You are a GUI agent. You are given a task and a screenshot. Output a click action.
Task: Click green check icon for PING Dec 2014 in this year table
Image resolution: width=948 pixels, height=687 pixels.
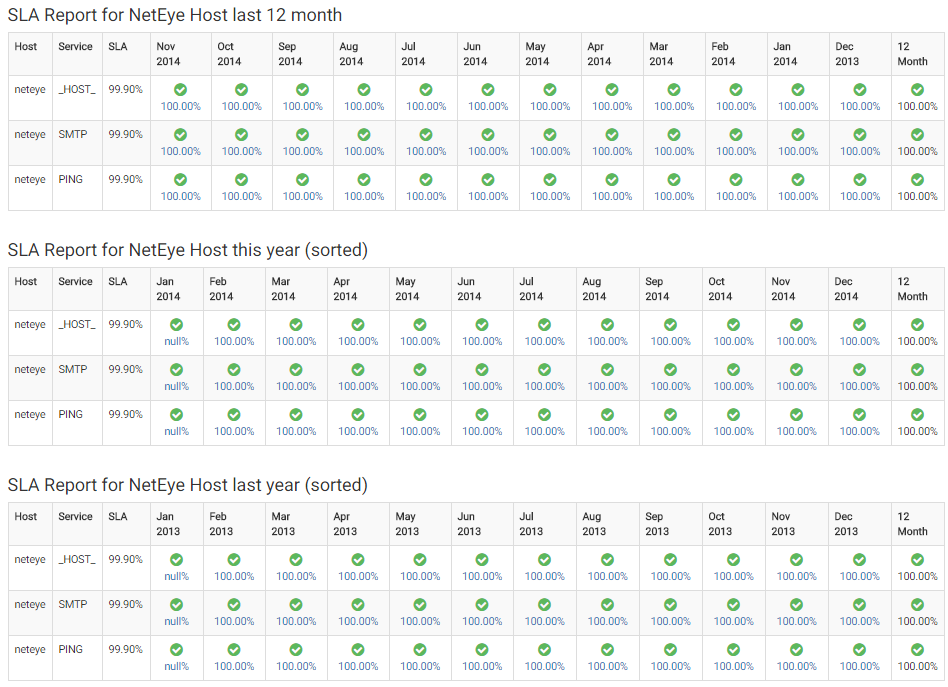point(859,414)
